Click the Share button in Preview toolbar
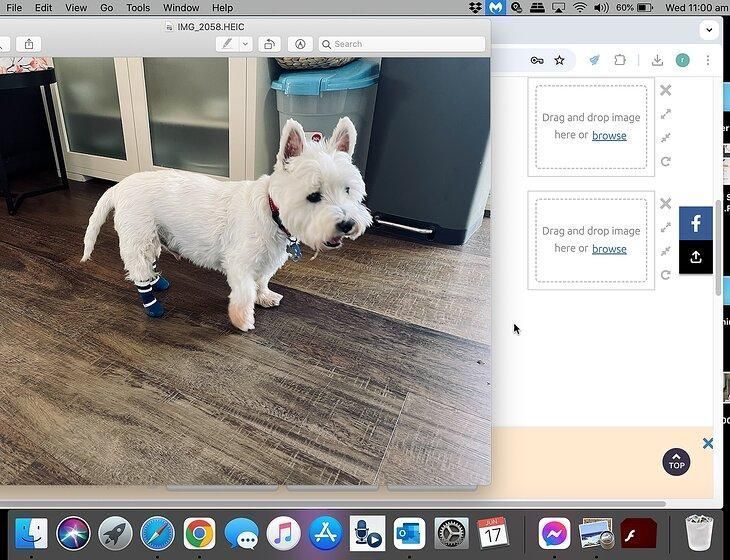Viewport: 730px width, 560px height. (x=29, y=44)
